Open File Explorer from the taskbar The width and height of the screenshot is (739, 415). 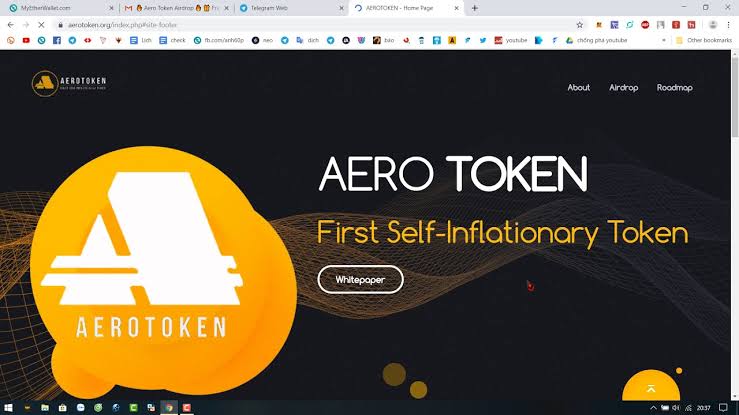pyautogui.click(x=45, y=407)
